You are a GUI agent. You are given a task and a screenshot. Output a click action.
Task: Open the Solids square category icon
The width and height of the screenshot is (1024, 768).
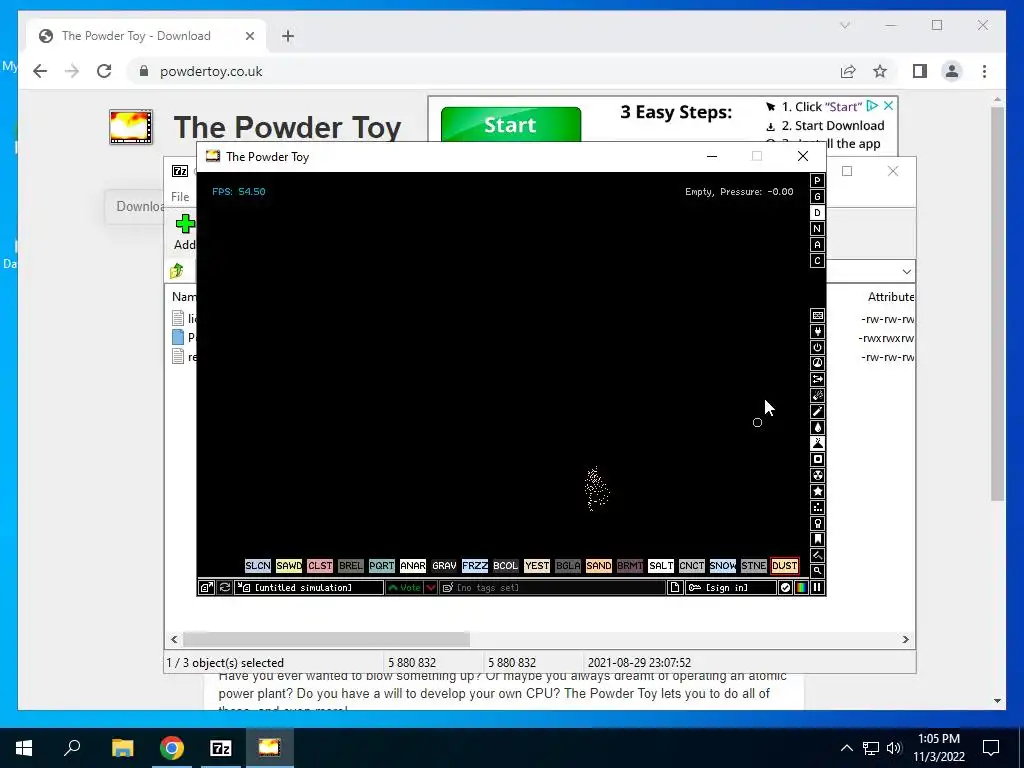[x=817, y=459]
